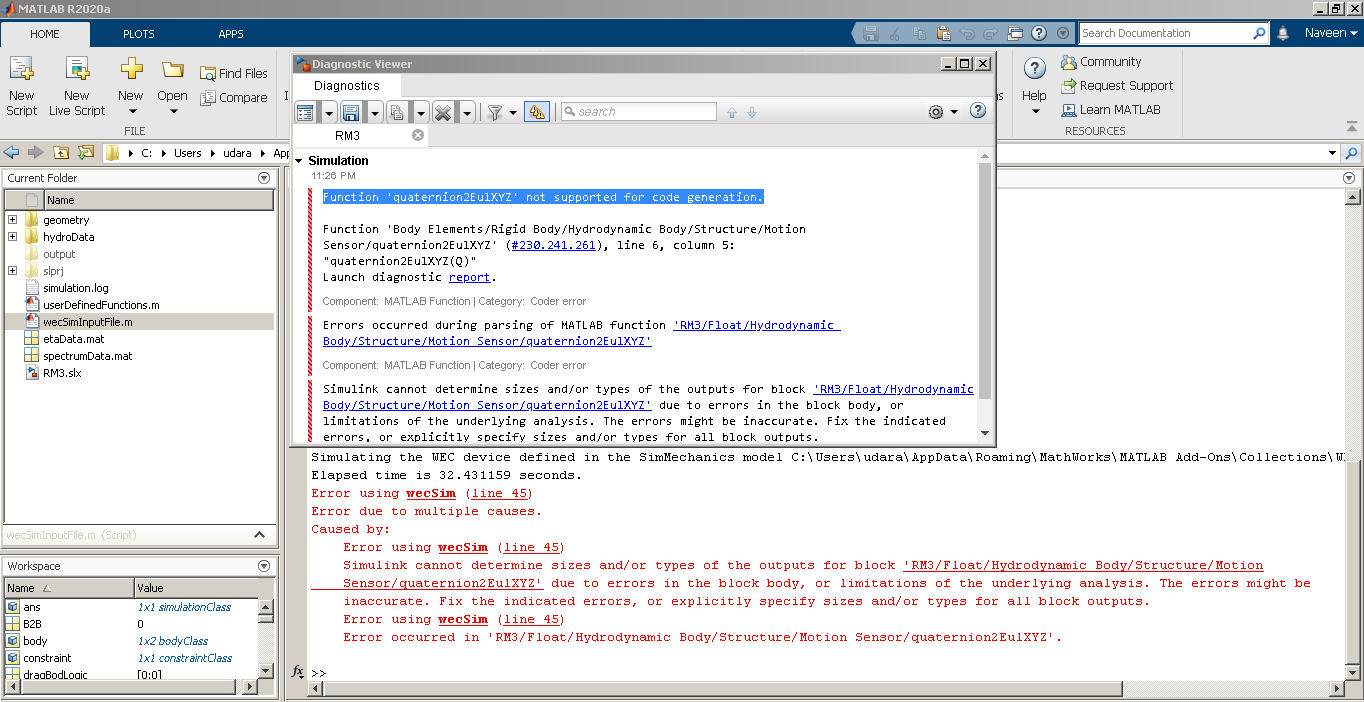Close the RM3 diagnostics tab

click(x=418, y=135)
